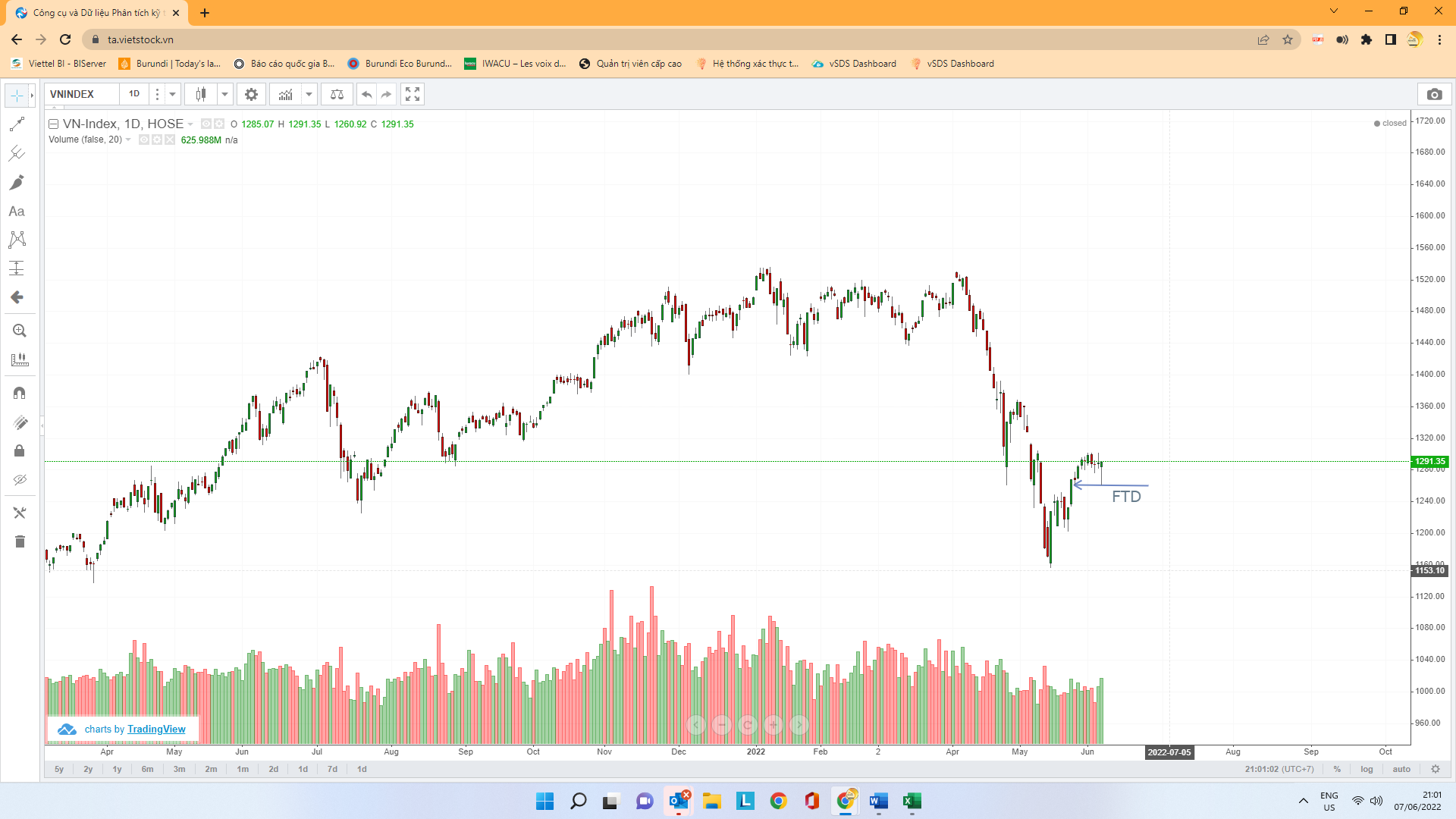Toggle percent scale

(x=1337, y=769)
